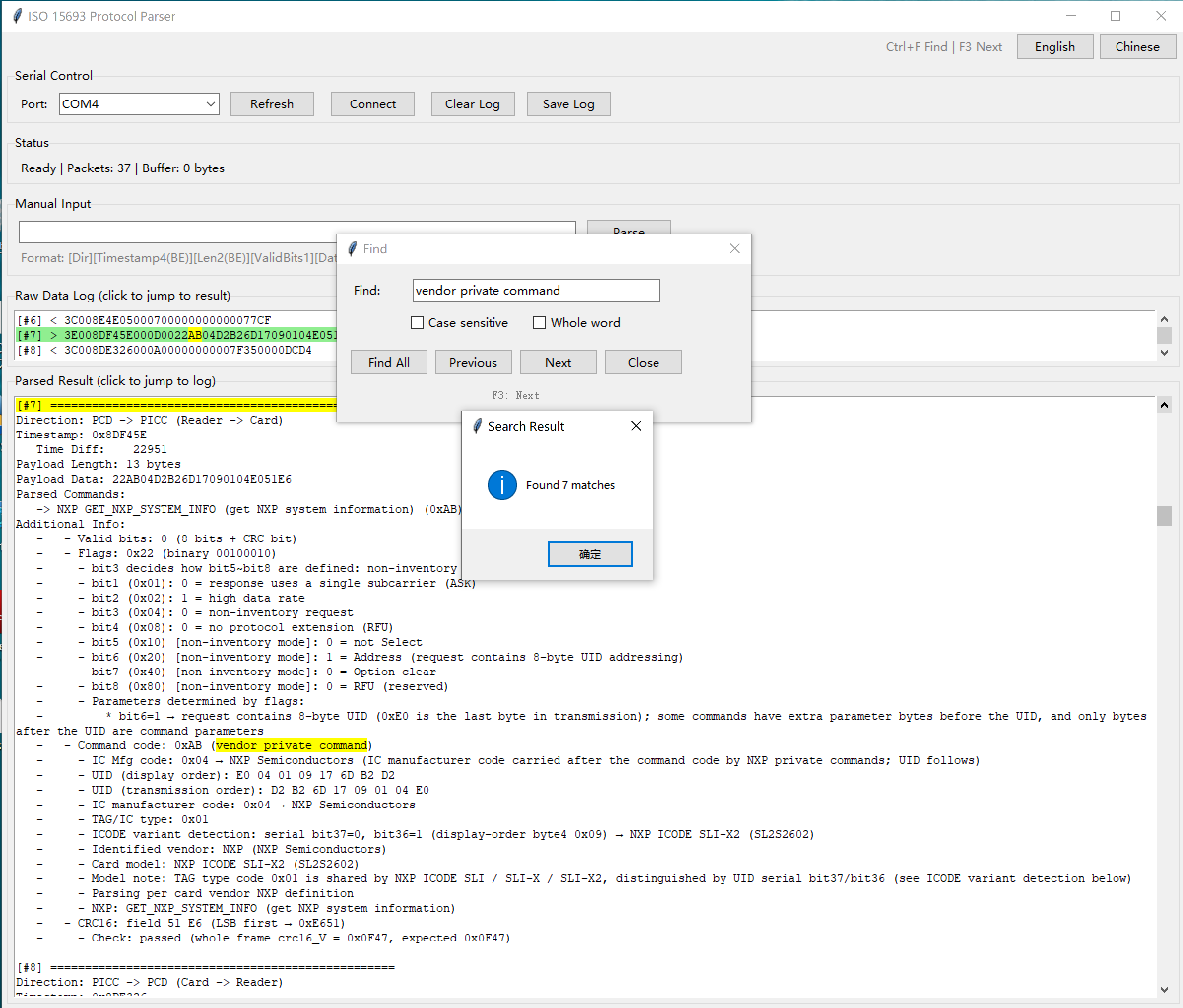Click the Clear Log button

[x=473, y=104]
